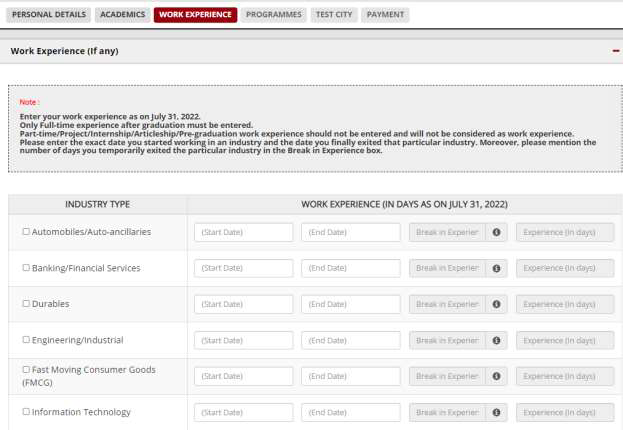Check the Information Technology checkbox
This screenshot has width=623, height=430.
tap(26, 411)
